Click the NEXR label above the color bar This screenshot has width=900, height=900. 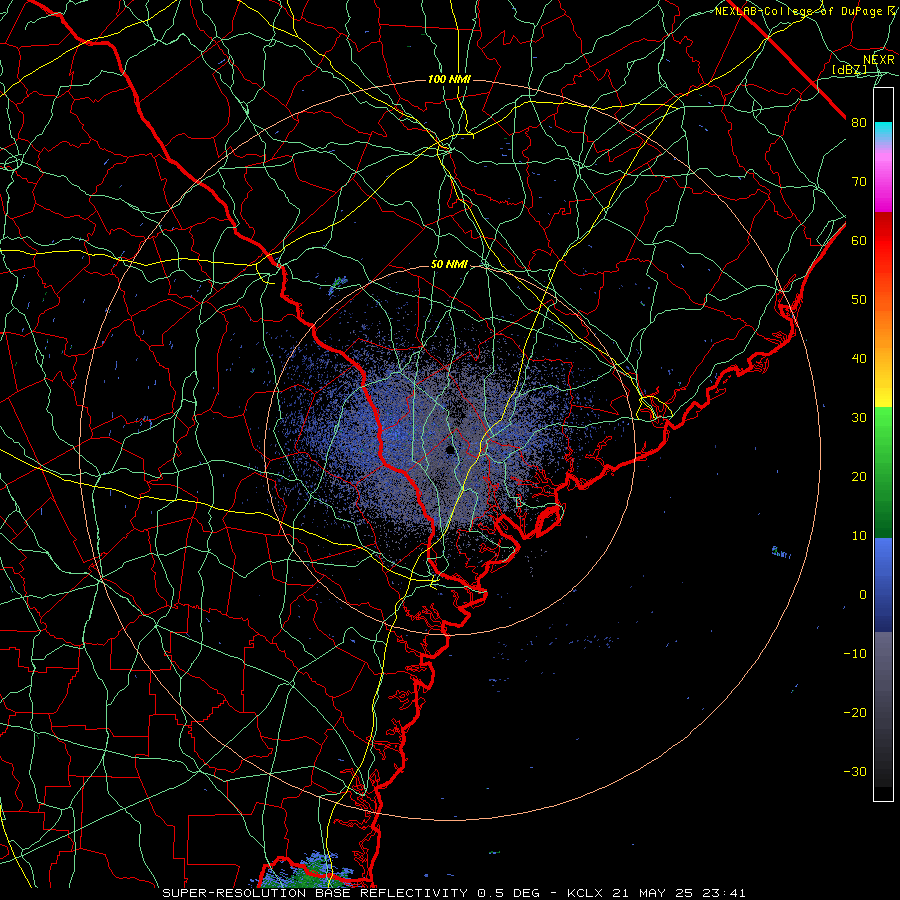tap(879, 60)
